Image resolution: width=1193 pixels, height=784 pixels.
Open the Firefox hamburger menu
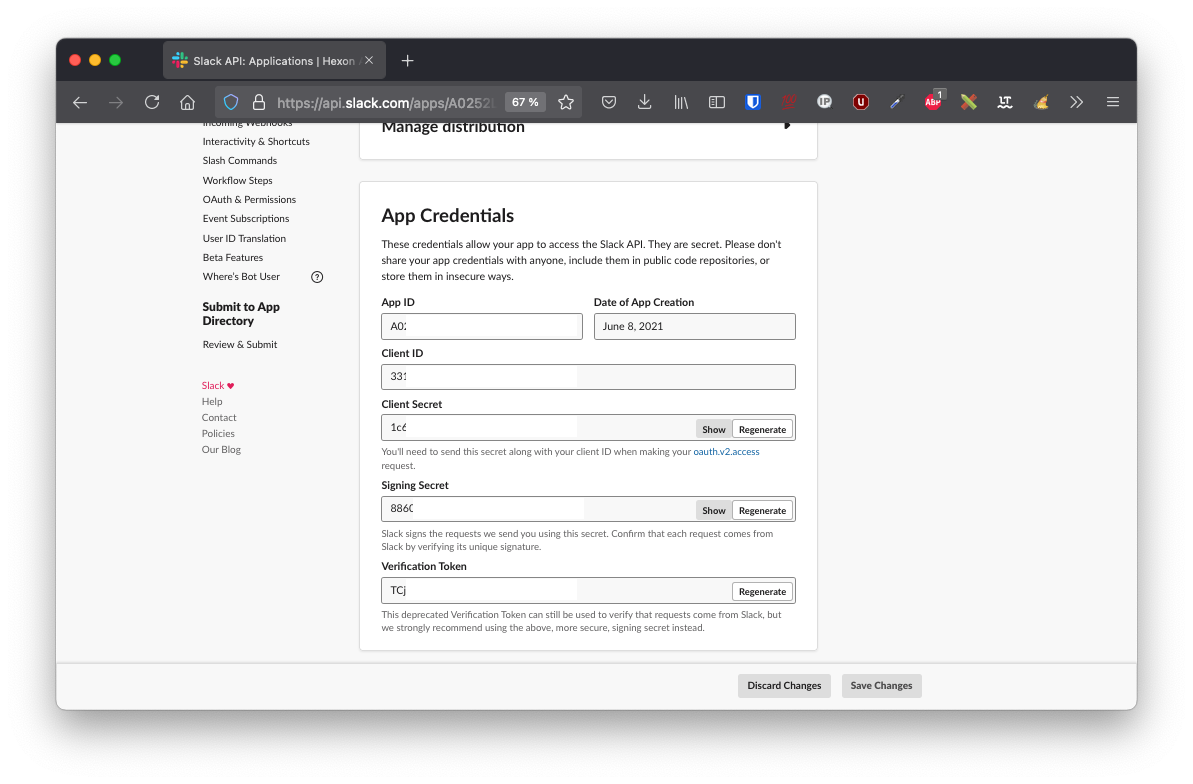click(x=1112, y=102)
